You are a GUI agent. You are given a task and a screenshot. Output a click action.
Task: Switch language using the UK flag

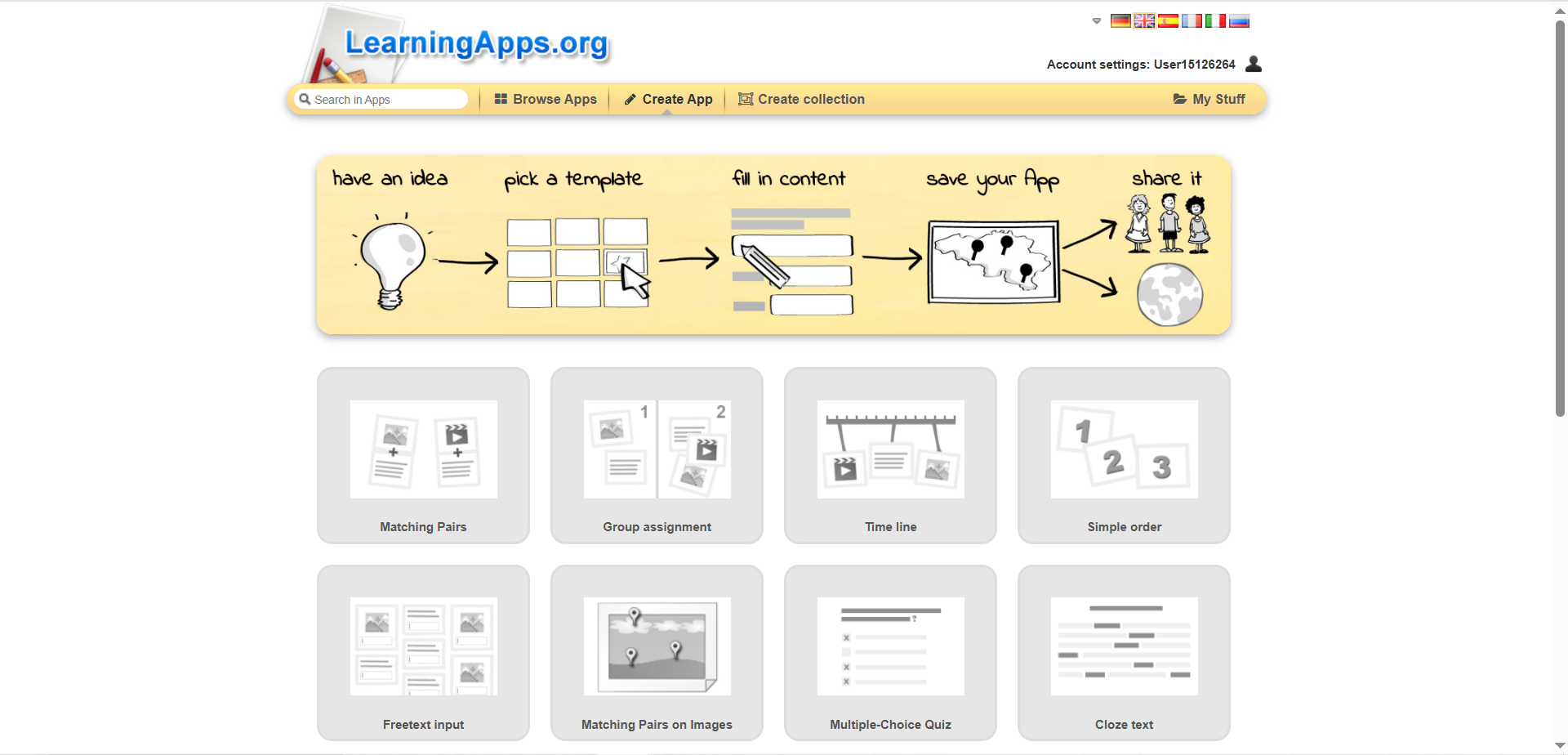coord(1143,21)
